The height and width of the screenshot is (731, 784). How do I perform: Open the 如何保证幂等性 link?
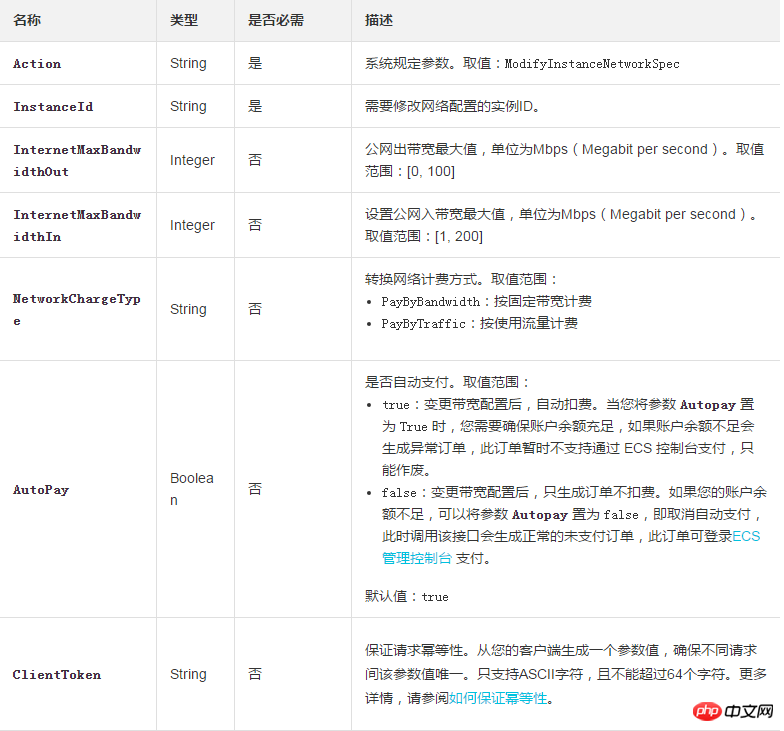(498, 698)
